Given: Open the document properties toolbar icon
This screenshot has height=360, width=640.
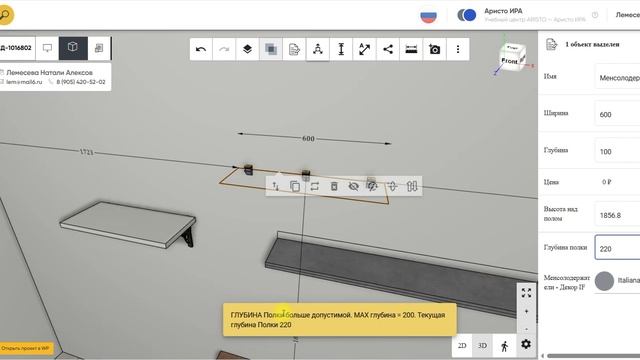Looking at the screenshot, I should [294, 49].
